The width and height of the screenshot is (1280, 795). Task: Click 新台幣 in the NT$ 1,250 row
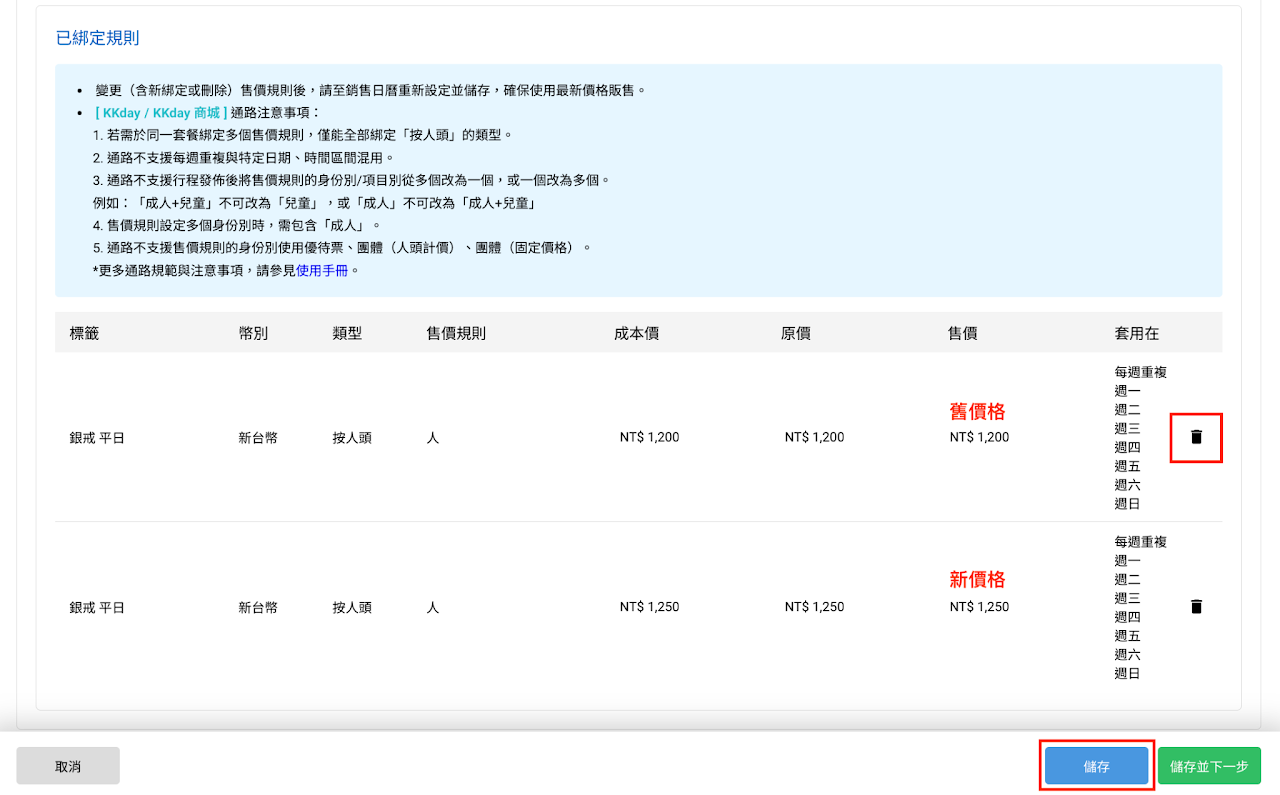pyautogui.click(x=258, y=608)
